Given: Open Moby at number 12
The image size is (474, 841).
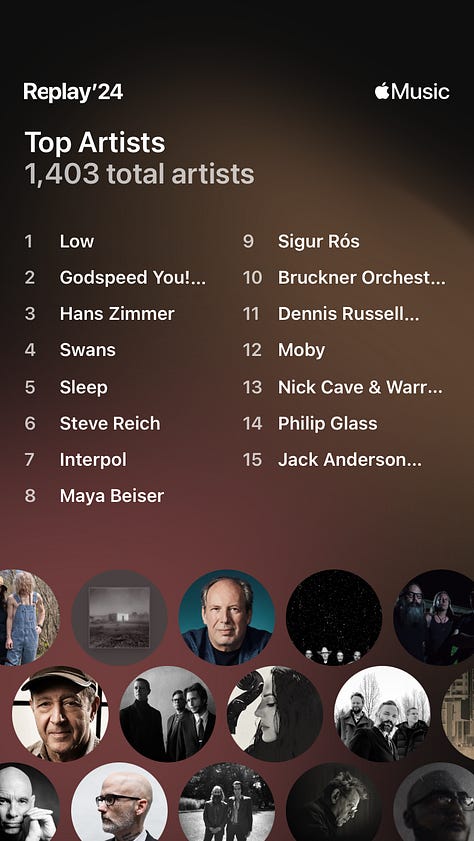Looking at the screenshot, I should [x=301, y=351].
